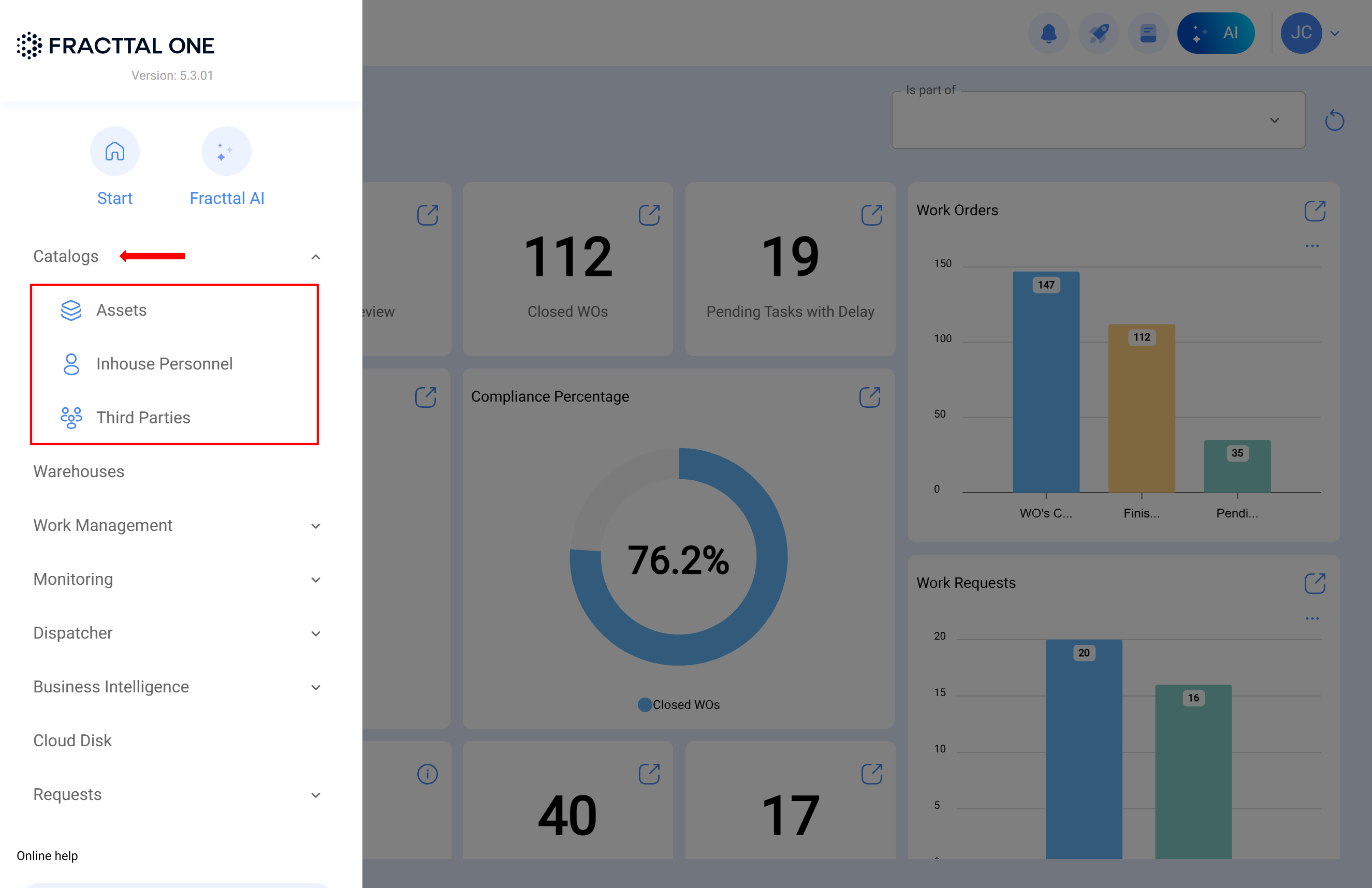Image resolution: width=1372 pixels, height=888 pixels.
Task: Click the refresh dashboard icon
Action: coord(1334,121)
